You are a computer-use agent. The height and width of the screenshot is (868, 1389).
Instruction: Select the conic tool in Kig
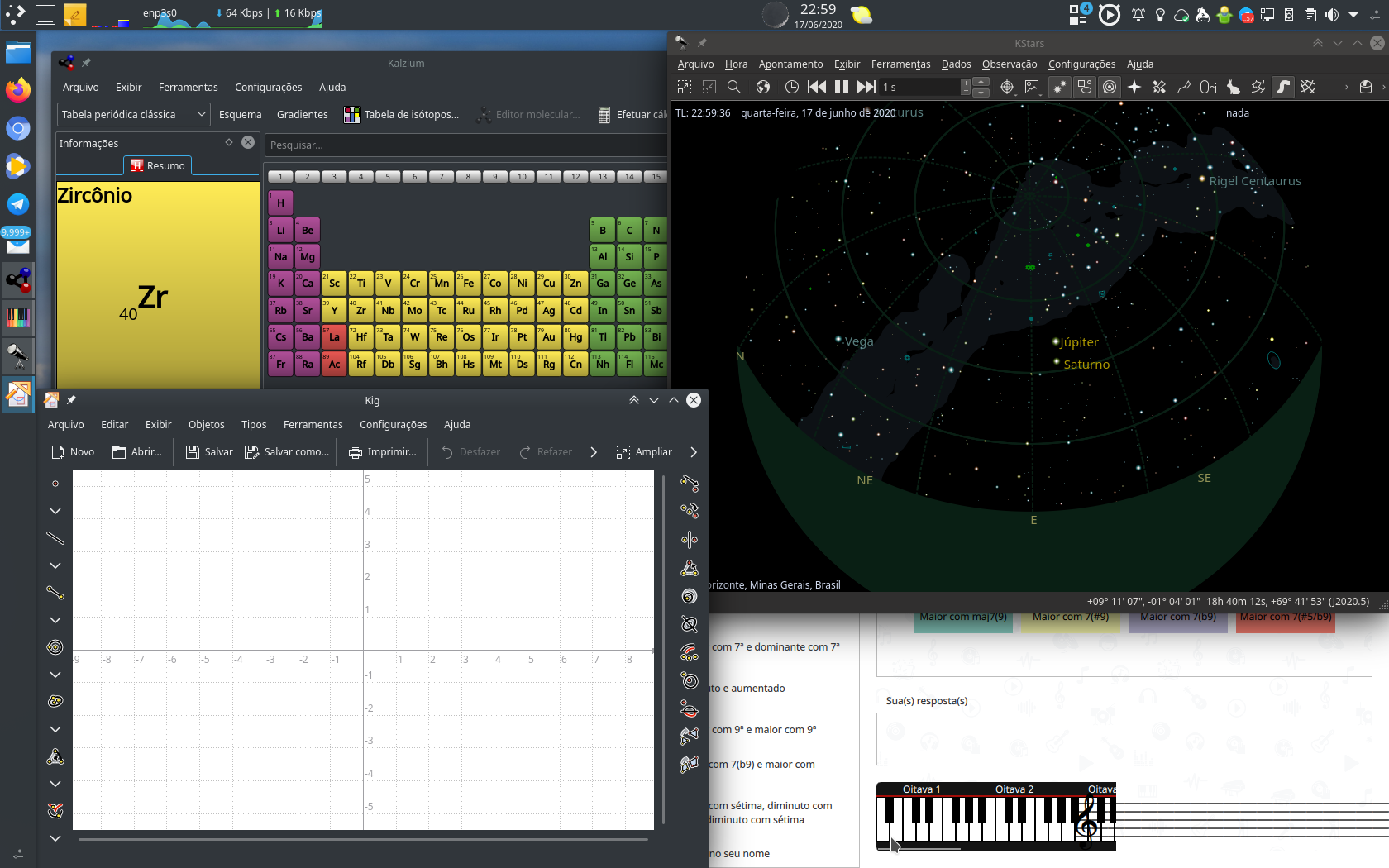[x=55, y=701]
